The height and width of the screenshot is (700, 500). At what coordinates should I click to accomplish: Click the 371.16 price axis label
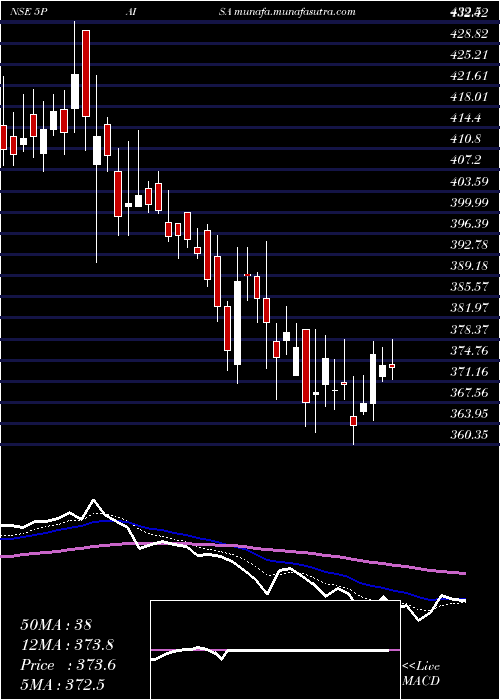click(468, 371)
